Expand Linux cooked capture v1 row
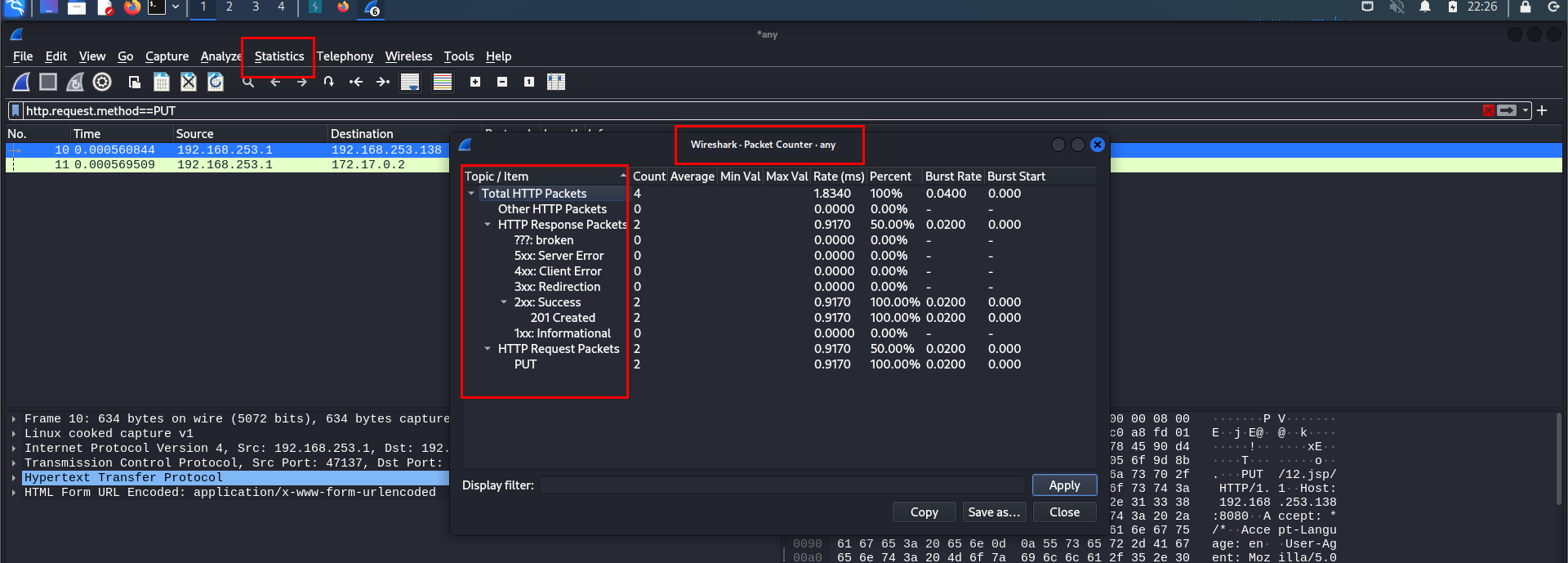 point(14,434)
